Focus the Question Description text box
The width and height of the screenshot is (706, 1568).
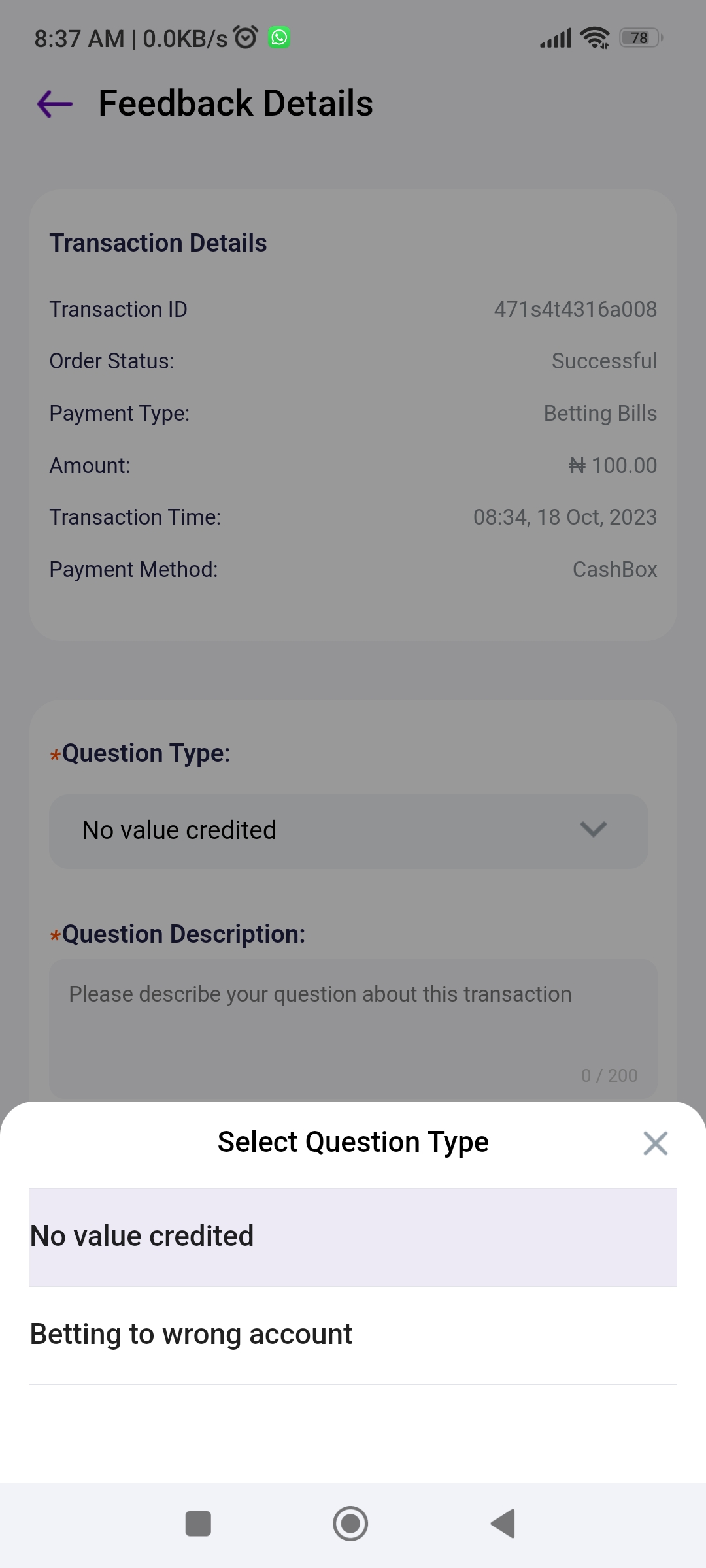[x=353, y=1026]
